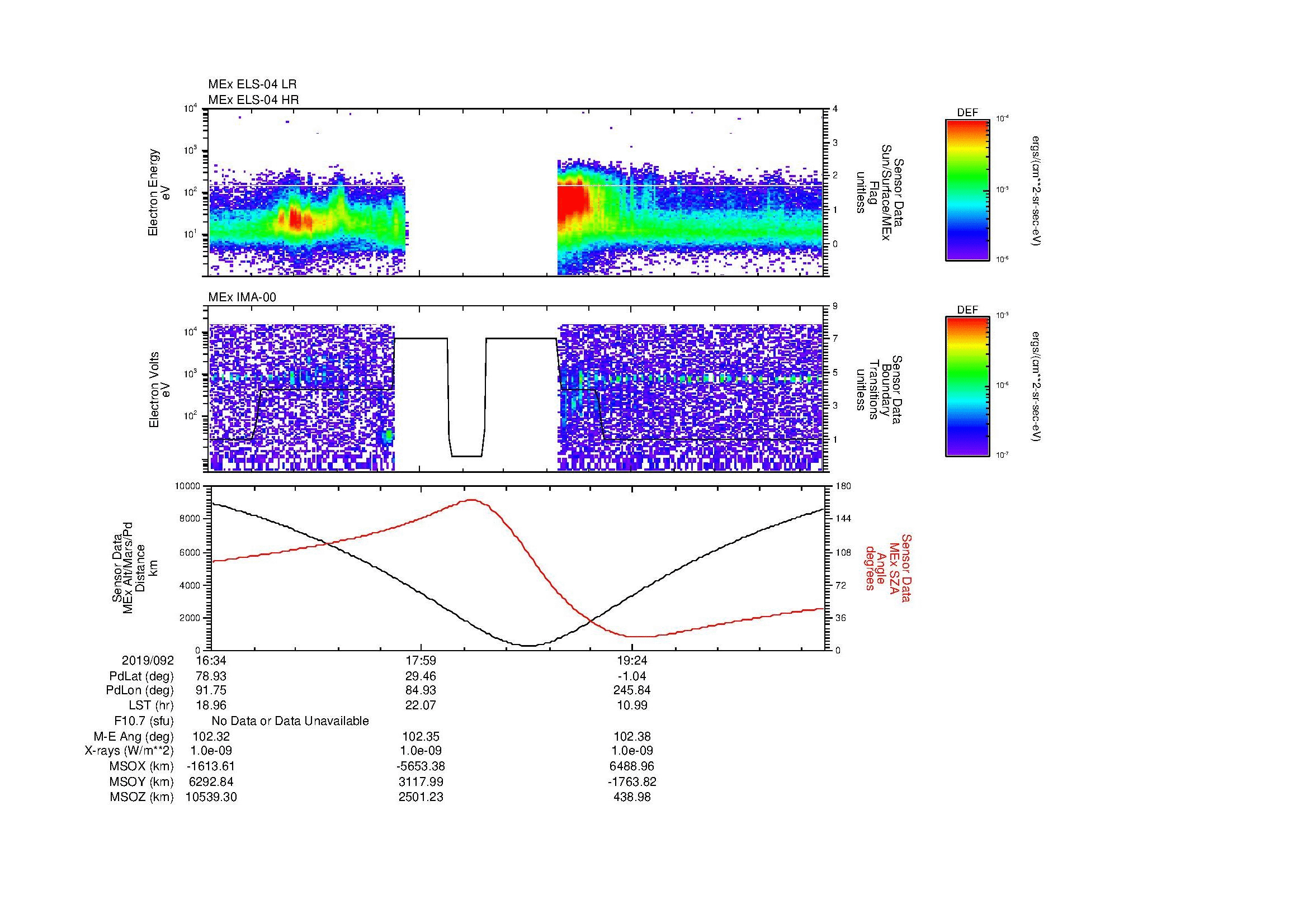Image resolution: width=1308 pixels, height=924 pixels.
Task: Click the lower DEF color bar for ions
Action: point(967,387)
